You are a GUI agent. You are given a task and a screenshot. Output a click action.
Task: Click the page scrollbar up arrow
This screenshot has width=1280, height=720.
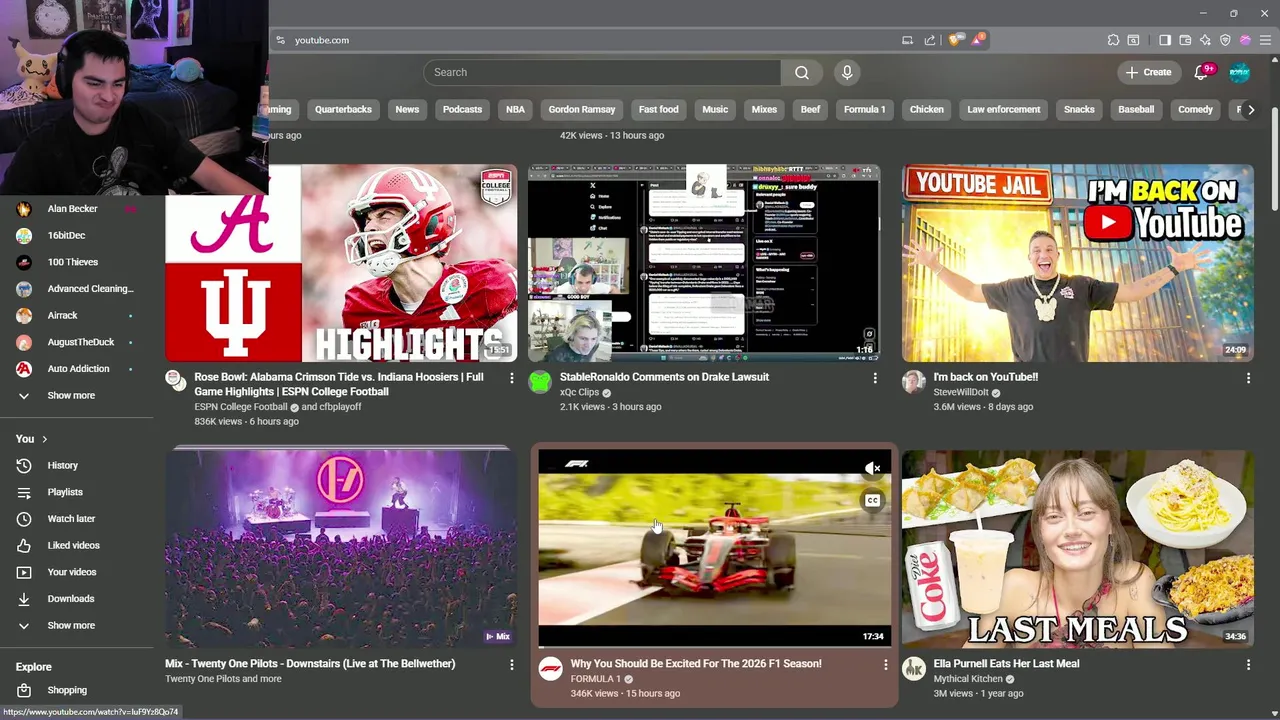tap(1274, 61)
